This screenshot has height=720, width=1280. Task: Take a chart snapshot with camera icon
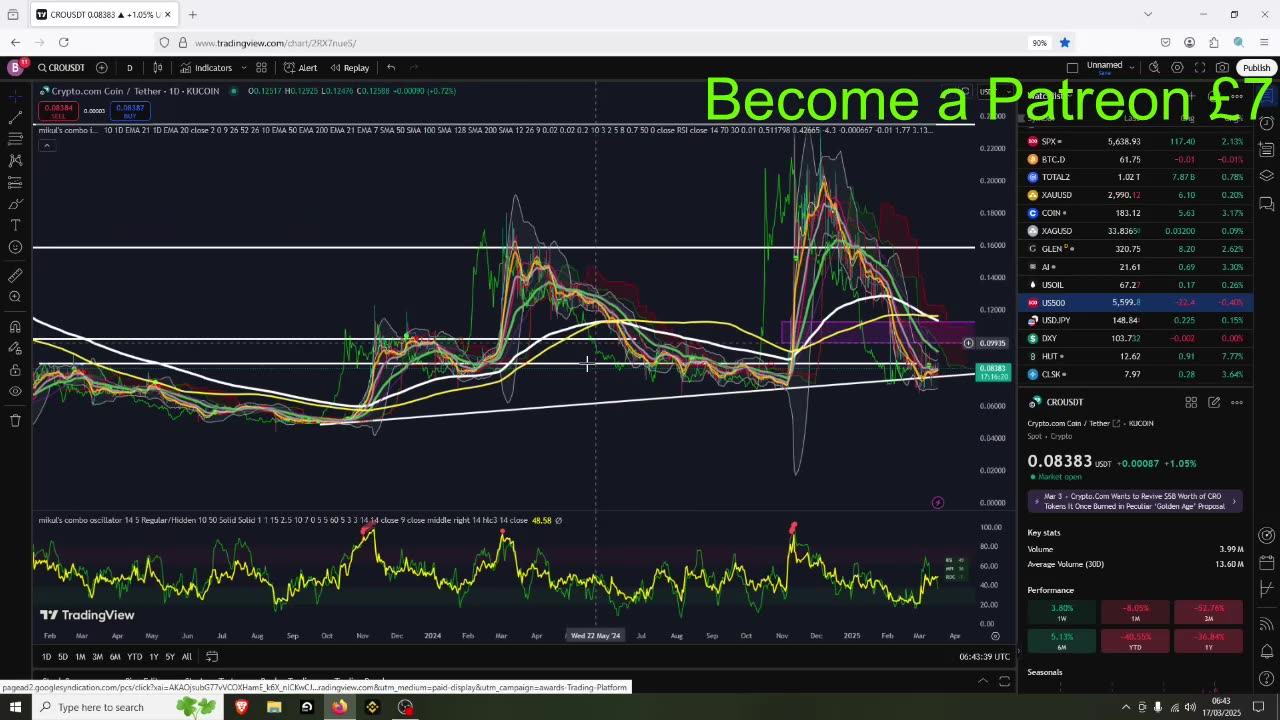(1222, 68)
